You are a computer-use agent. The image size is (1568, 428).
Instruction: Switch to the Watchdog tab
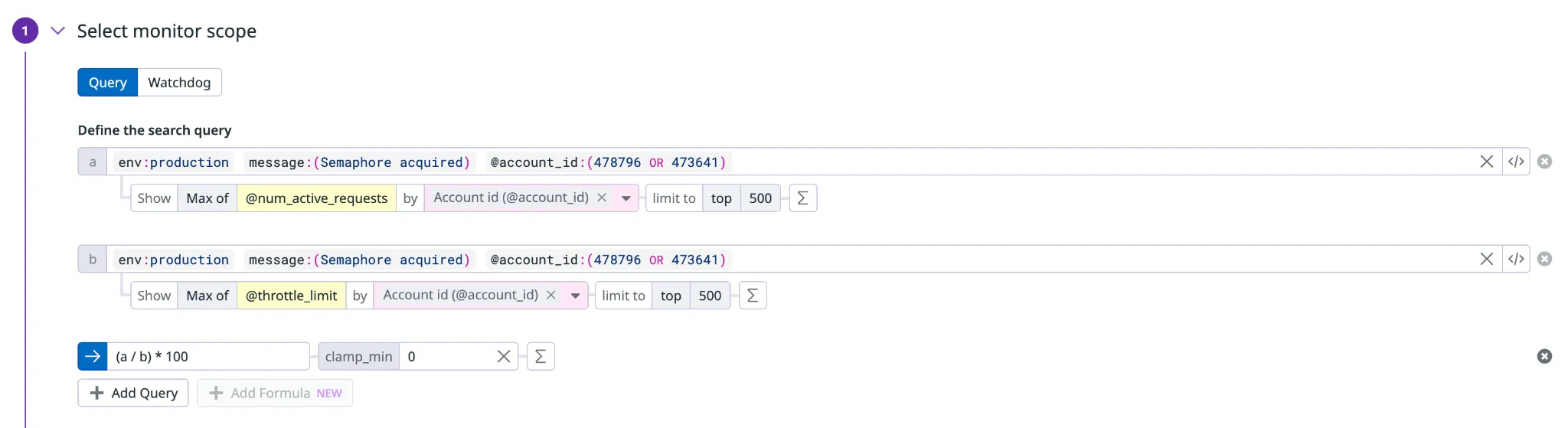point(179,83)
